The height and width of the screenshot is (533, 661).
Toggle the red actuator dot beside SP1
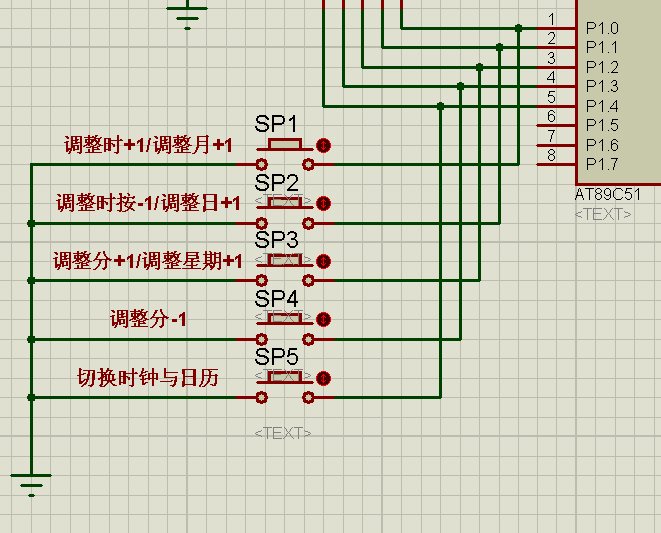pyautogui.click(x=323, y=145)
